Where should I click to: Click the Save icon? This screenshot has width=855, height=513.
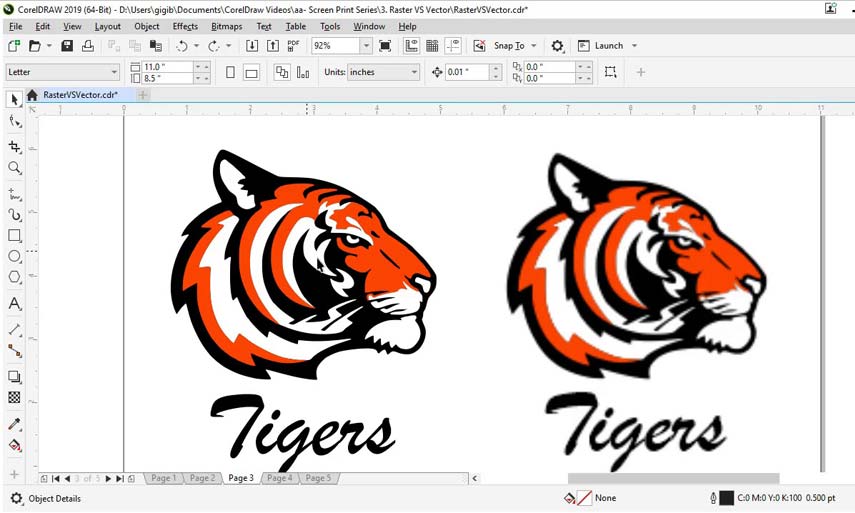[x=67, y=46]
